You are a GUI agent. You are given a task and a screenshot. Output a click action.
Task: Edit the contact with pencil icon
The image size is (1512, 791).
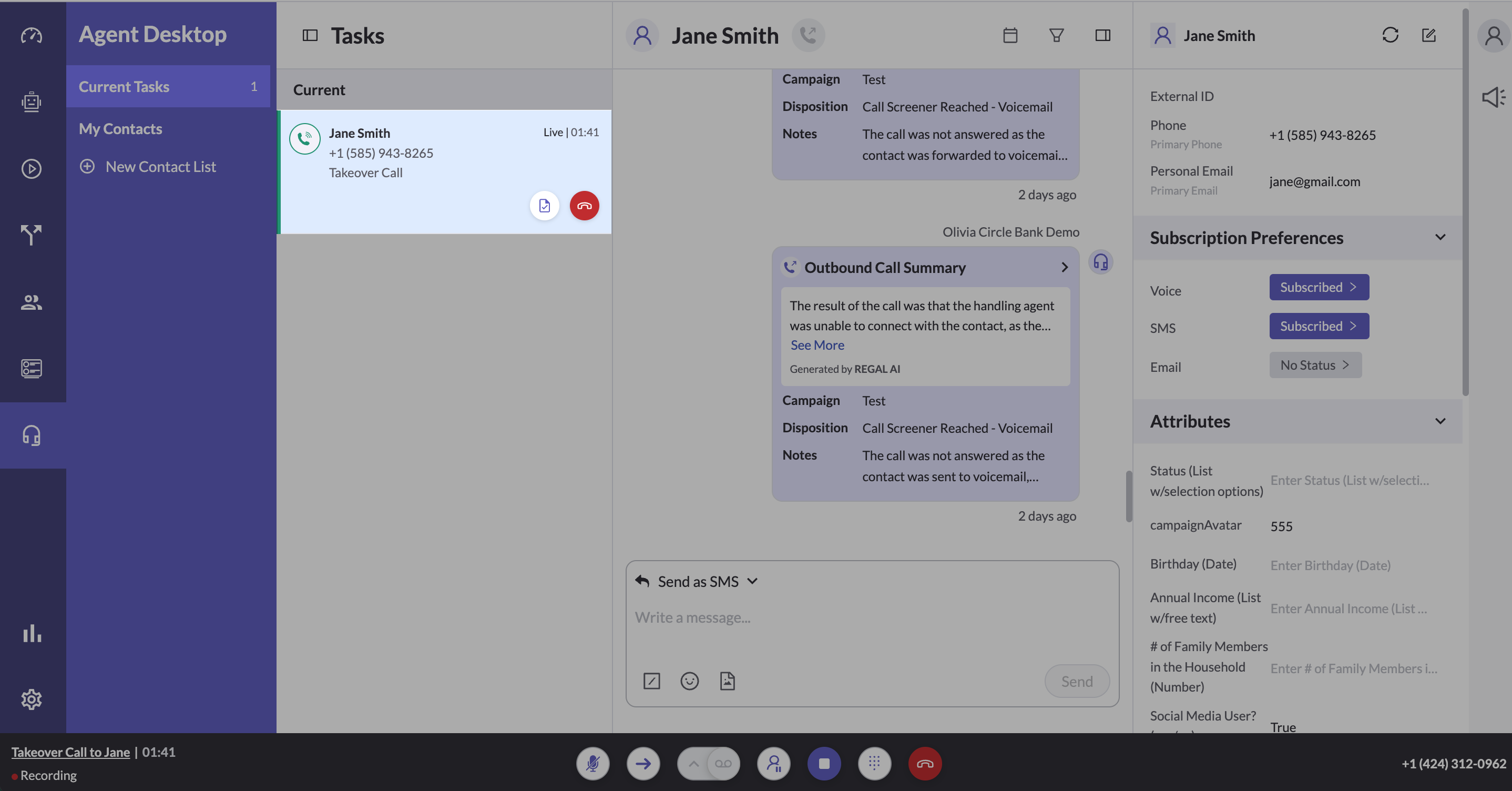[x=1428, y=35]
